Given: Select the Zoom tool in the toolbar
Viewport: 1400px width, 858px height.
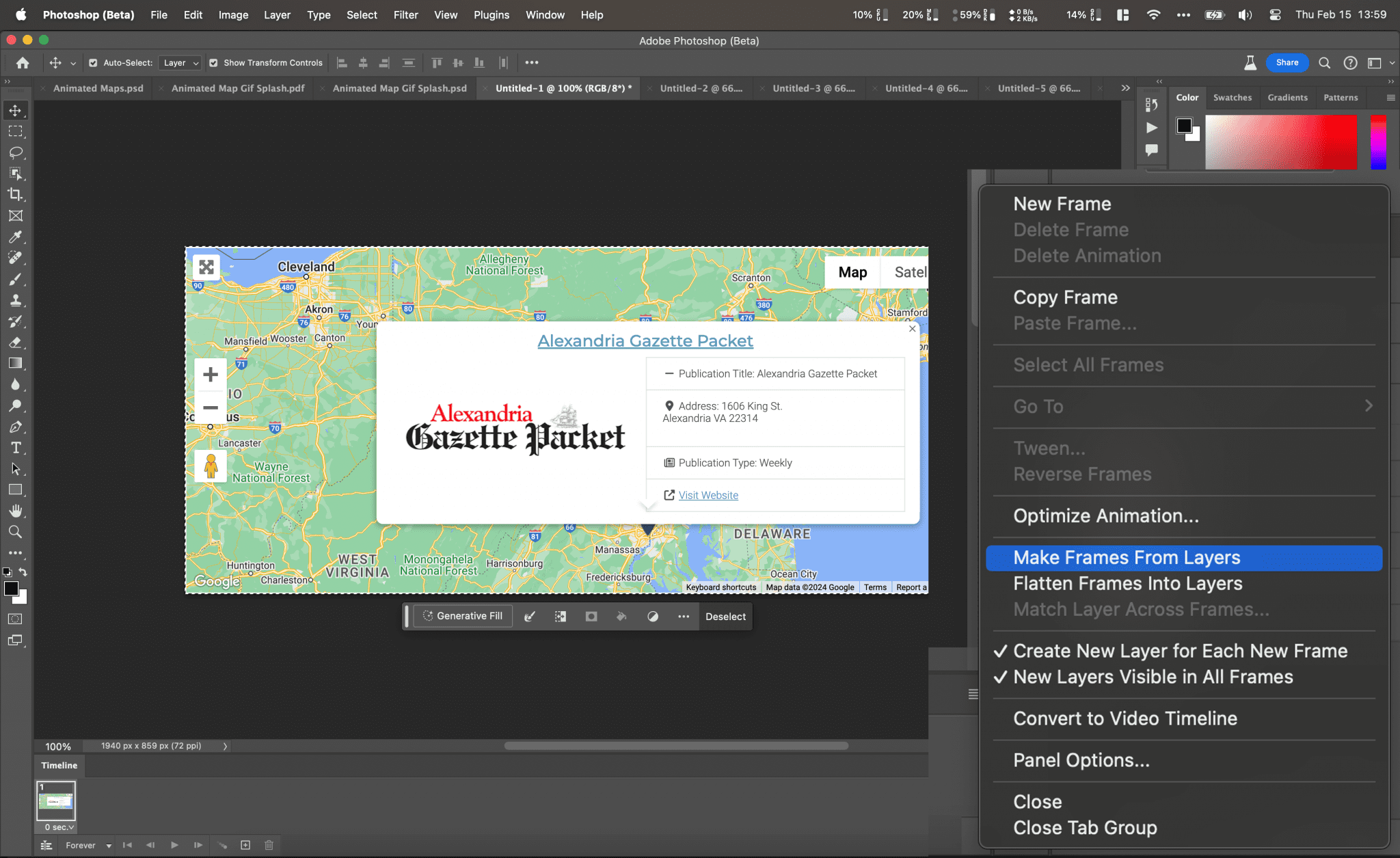Looking at the screenshot, I should [16, 532].
